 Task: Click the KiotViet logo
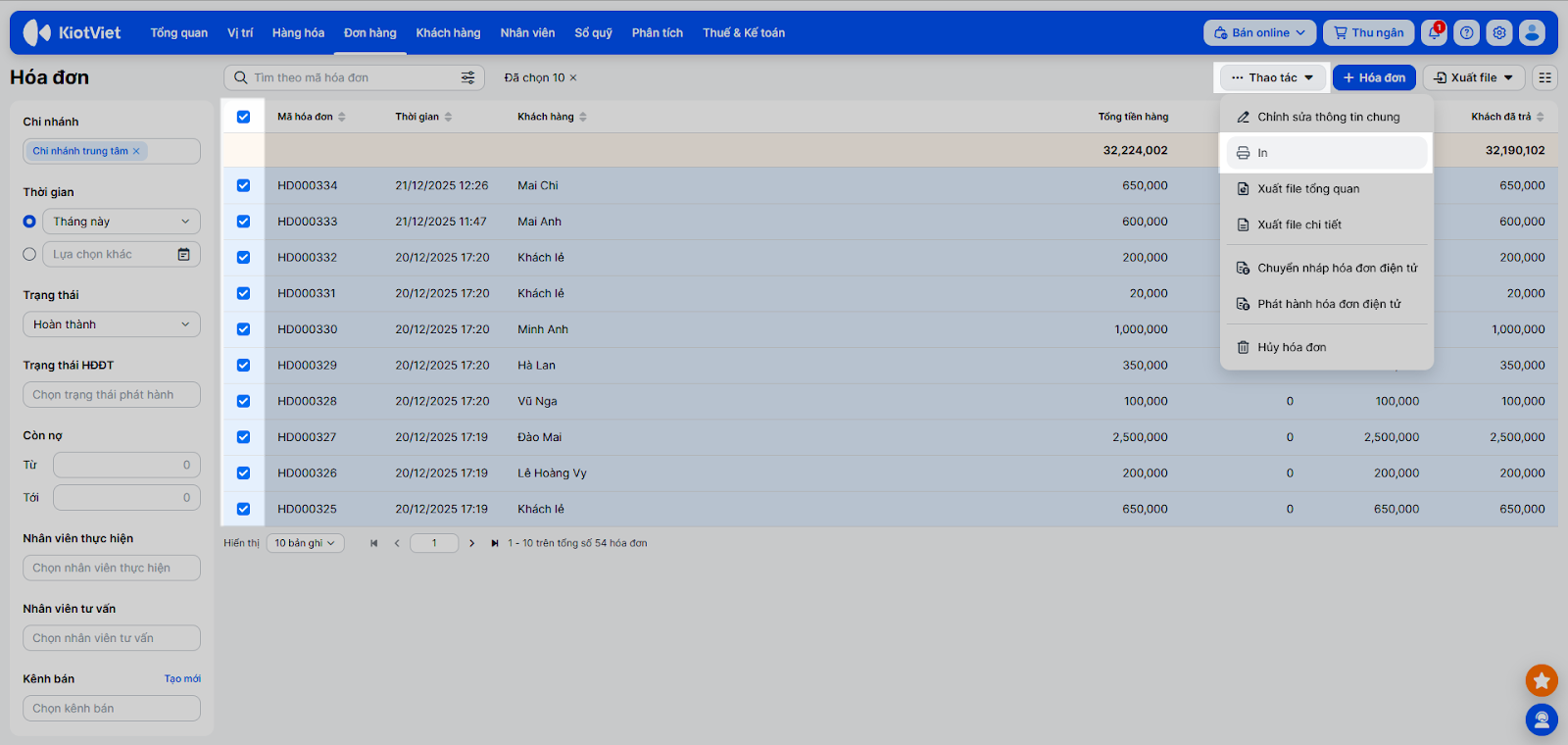[x=72, y=32]
